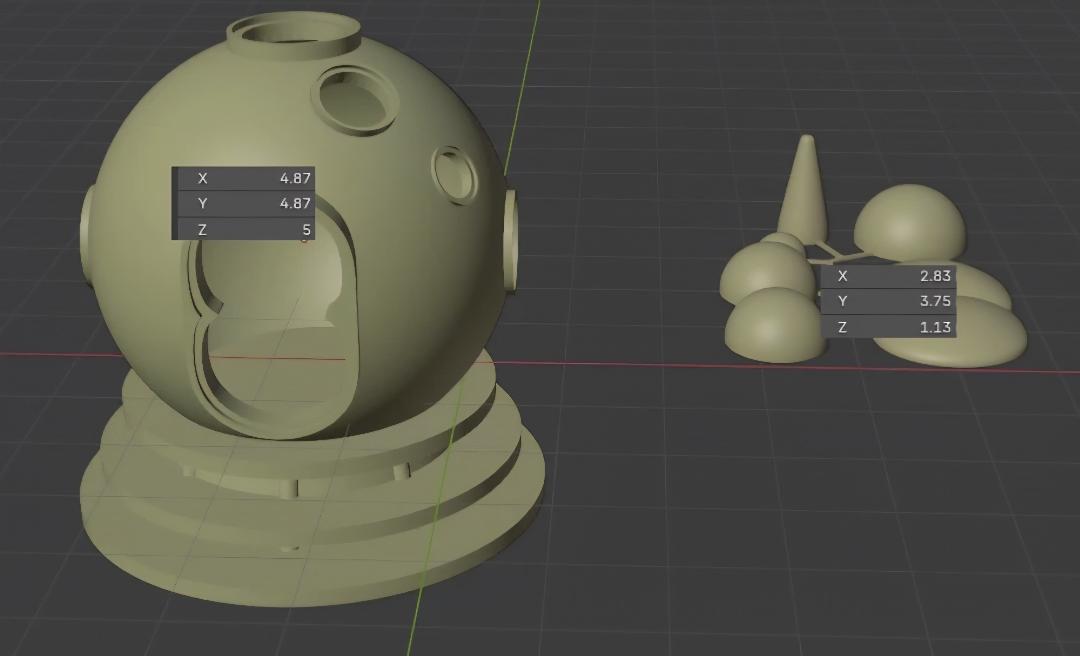Screen dimensions: 1080x656
Task: Click the X dimension field showing 4.87
Action: point(244,179)
